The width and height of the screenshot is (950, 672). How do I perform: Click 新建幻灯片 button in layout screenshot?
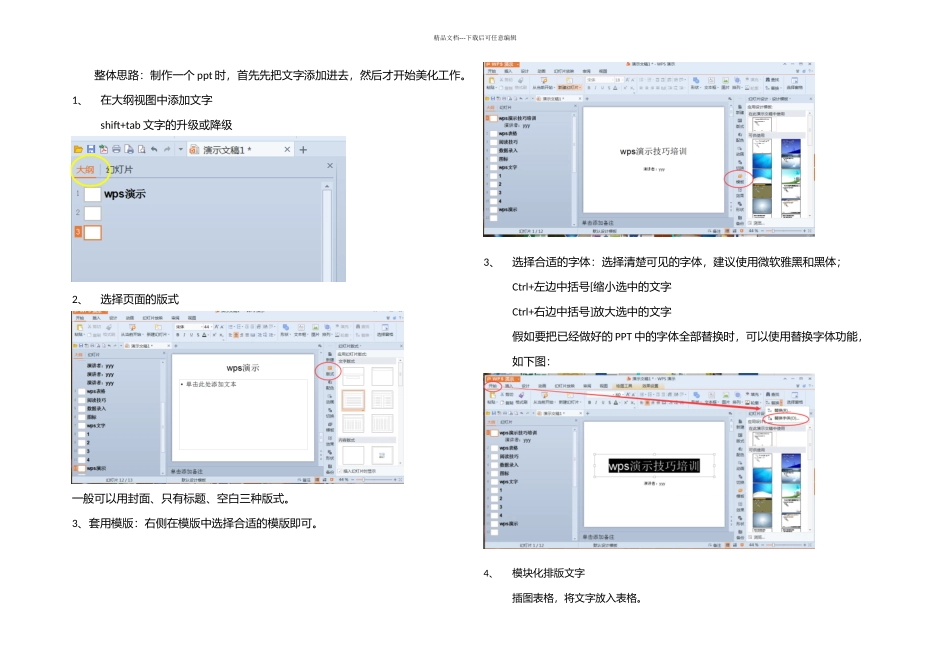click(157, 330)
